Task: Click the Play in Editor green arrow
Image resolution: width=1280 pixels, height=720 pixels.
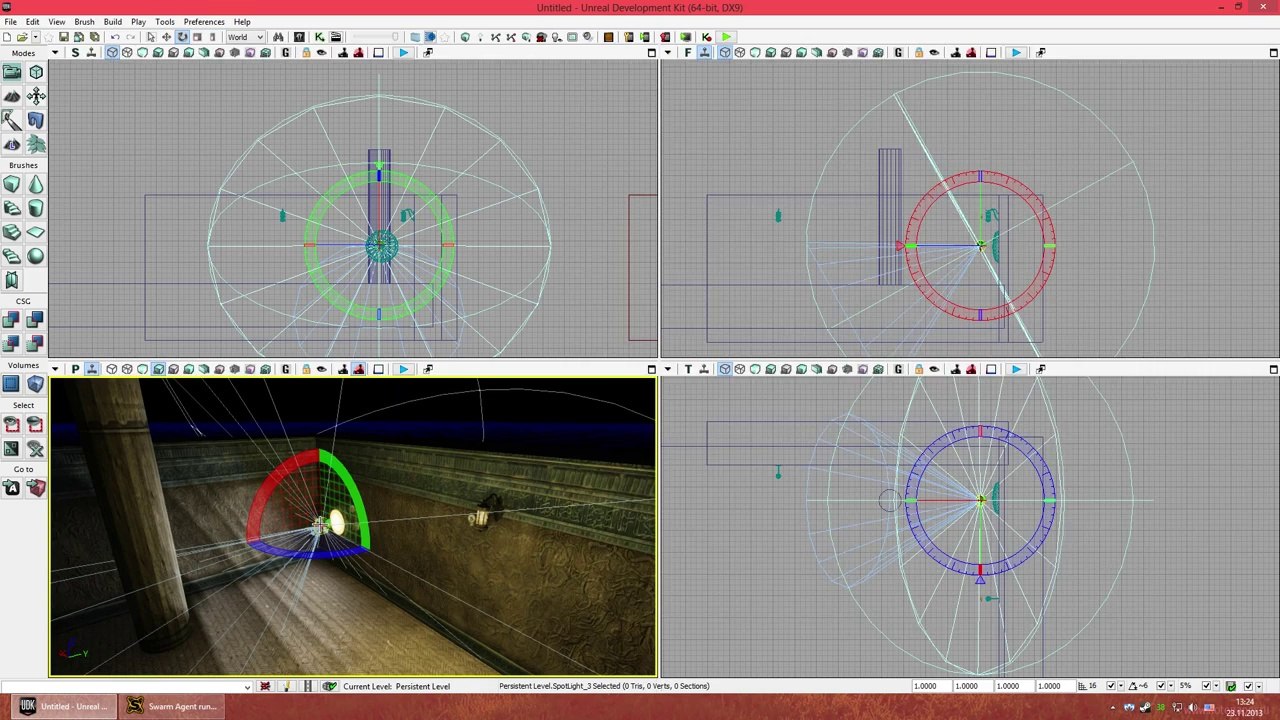Action: 726,37
